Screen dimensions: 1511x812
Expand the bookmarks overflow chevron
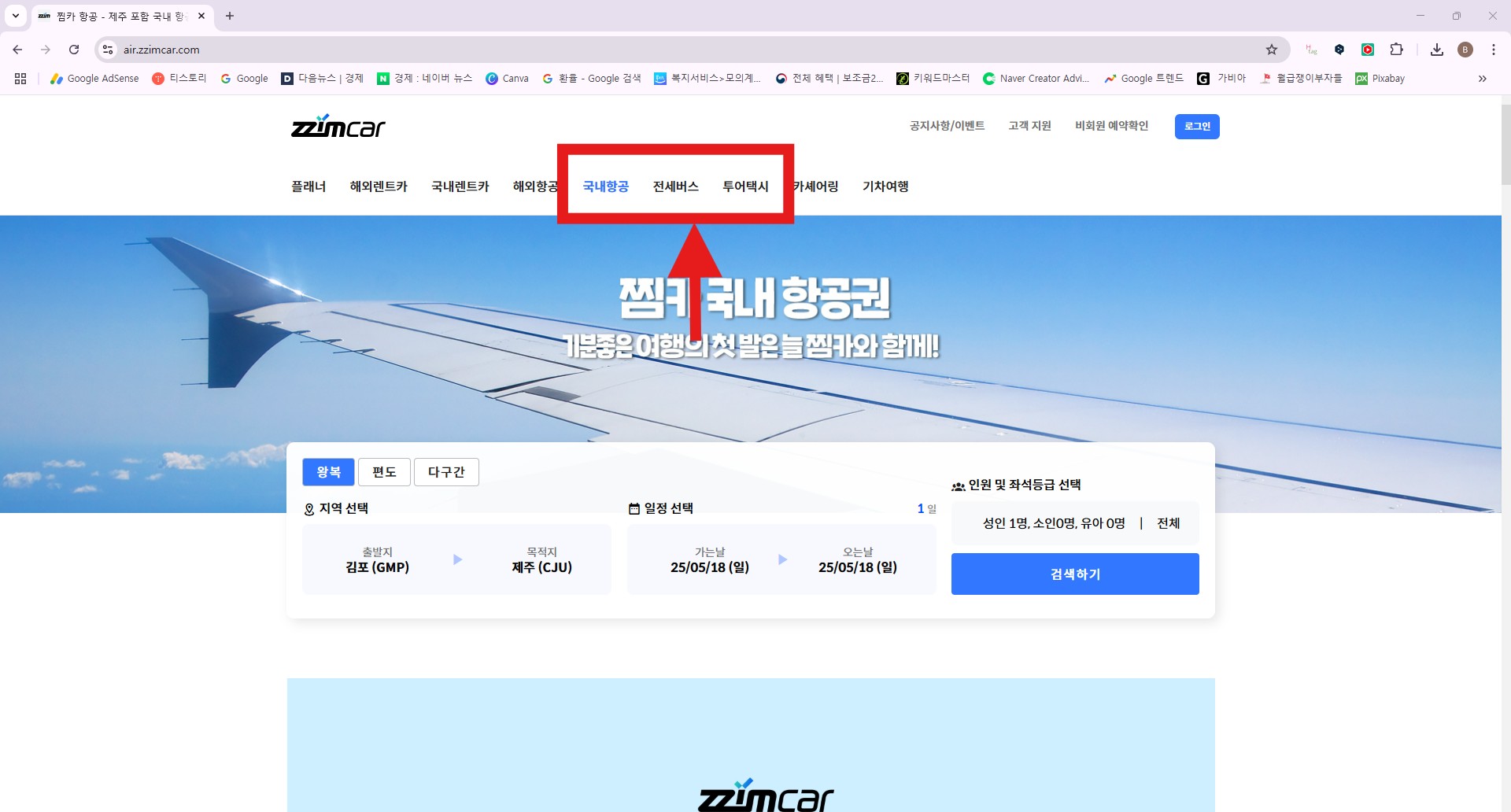[x=1482, y=78]
